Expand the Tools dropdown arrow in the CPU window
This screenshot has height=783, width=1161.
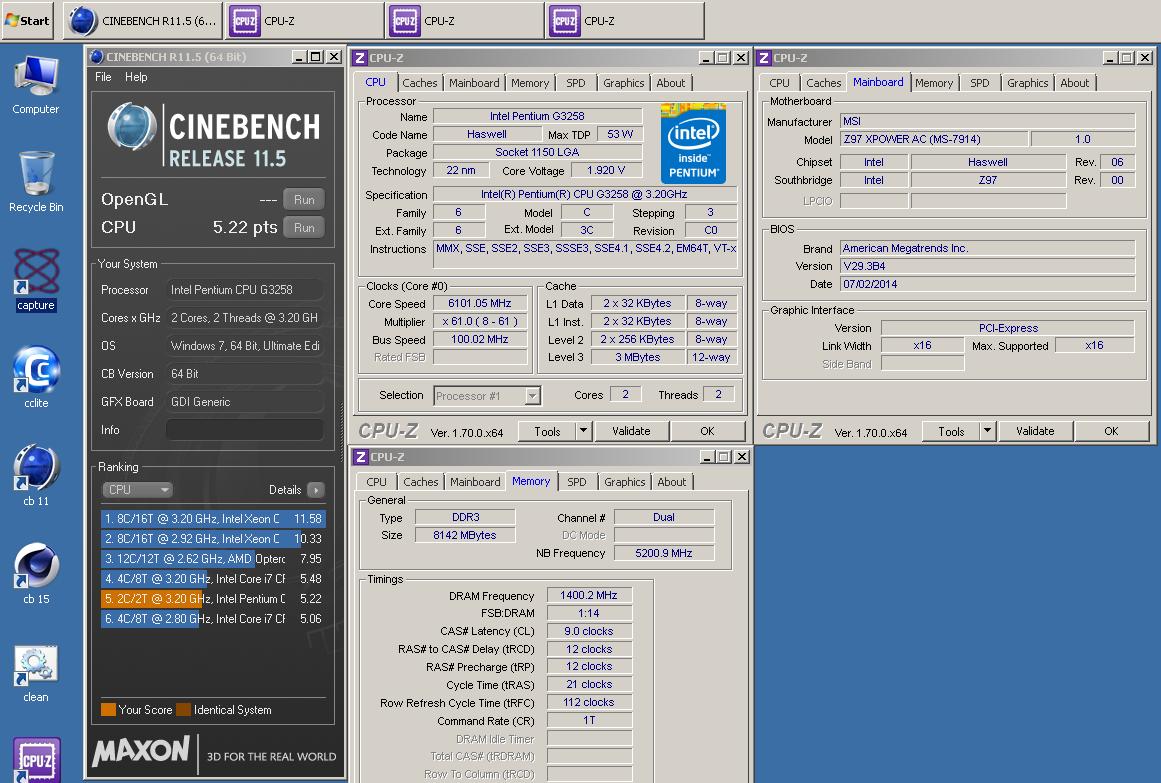583,430
